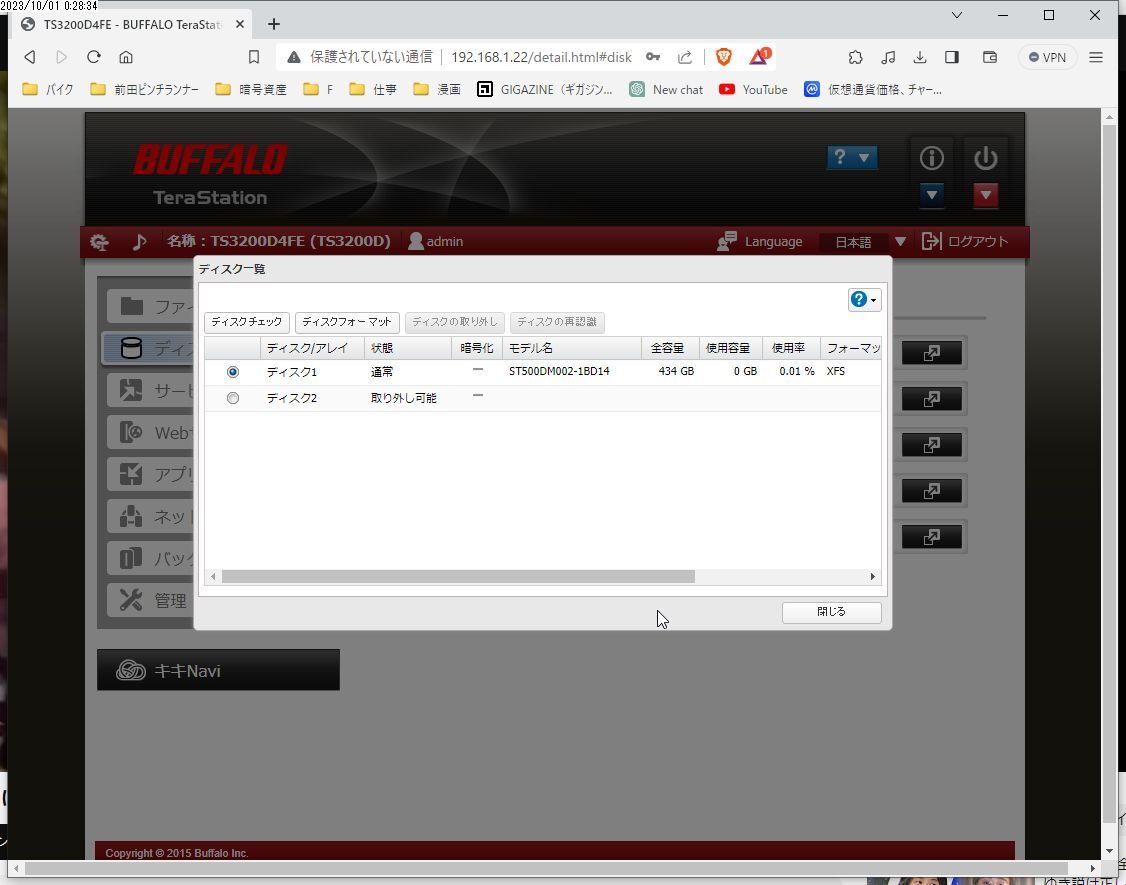Click the admin user label

tap(436, 241)
